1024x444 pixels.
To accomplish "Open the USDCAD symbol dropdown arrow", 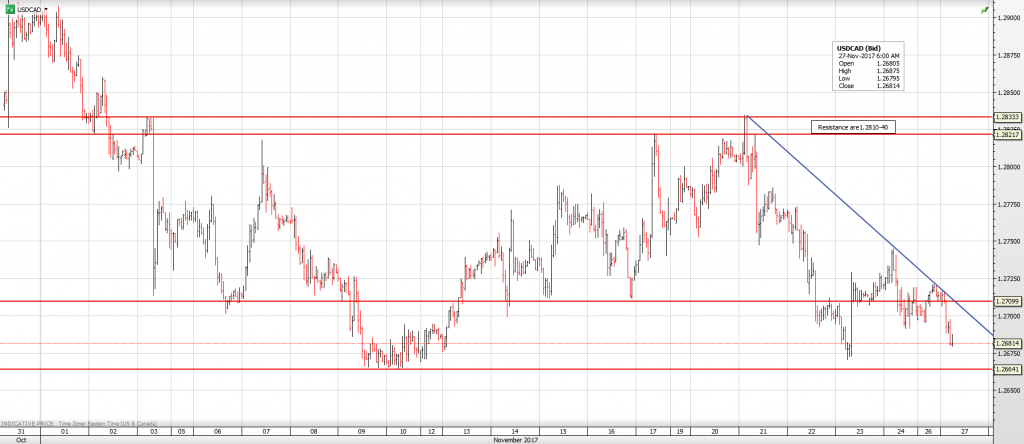I will tap(45, 8).
